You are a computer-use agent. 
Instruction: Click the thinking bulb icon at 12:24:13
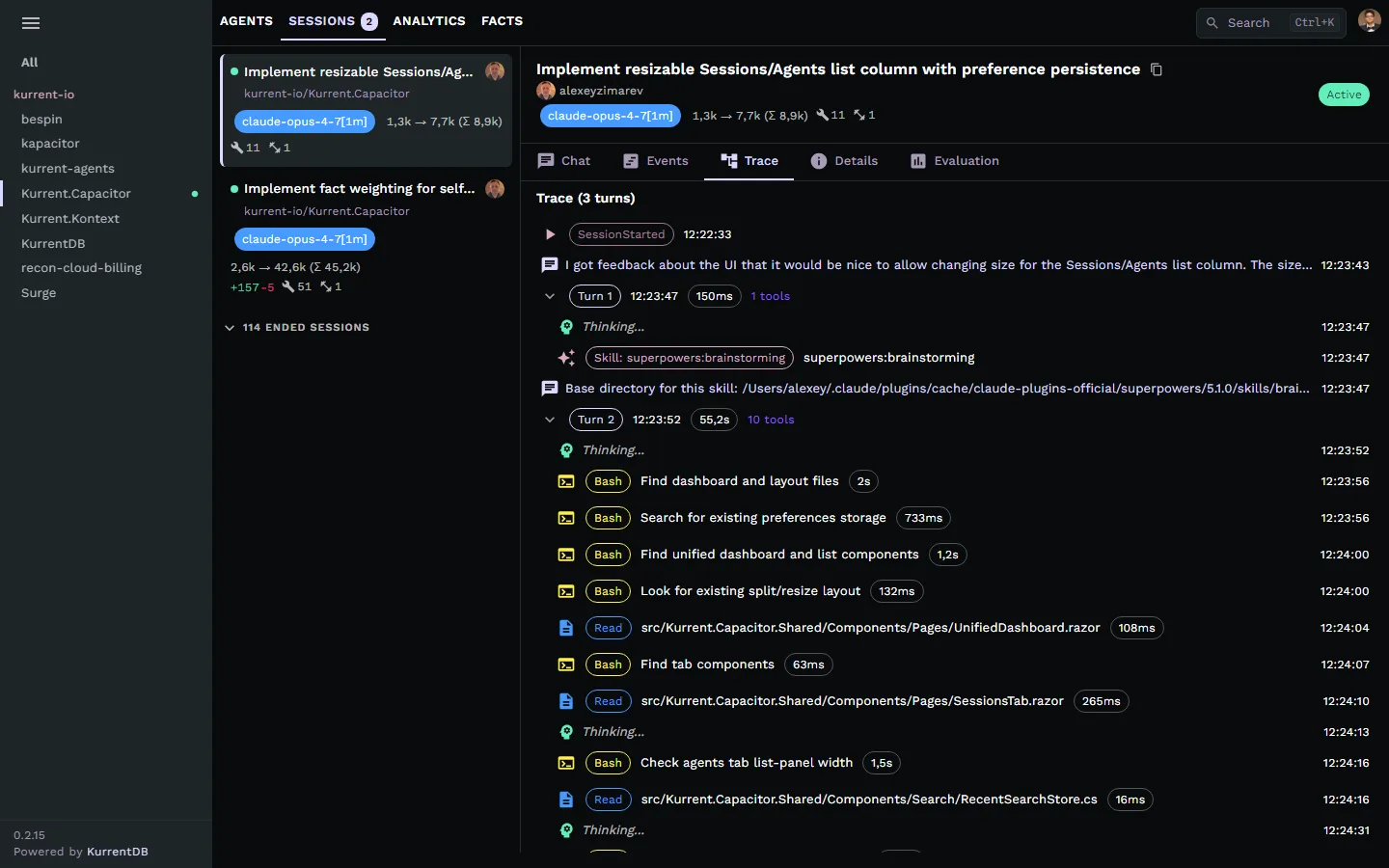pos(566,732)
